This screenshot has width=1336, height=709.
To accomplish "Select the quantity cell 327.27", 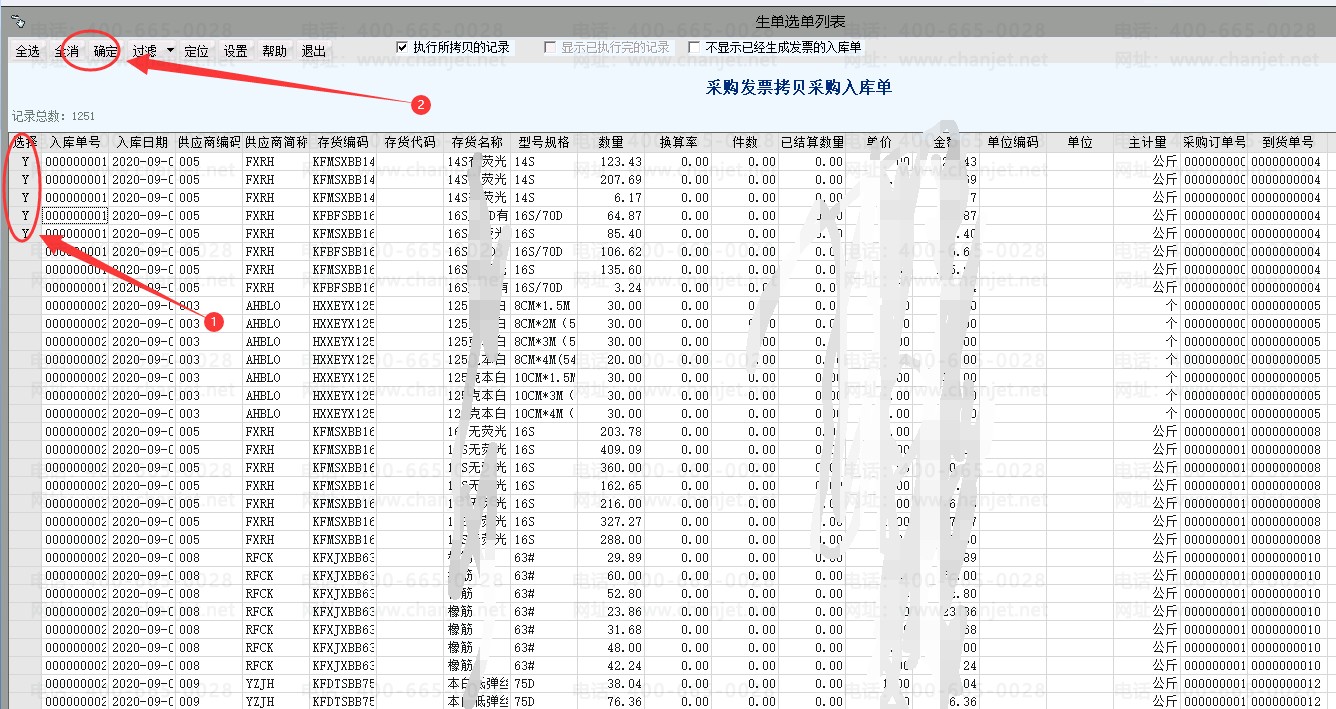I will tap(611, 522).
